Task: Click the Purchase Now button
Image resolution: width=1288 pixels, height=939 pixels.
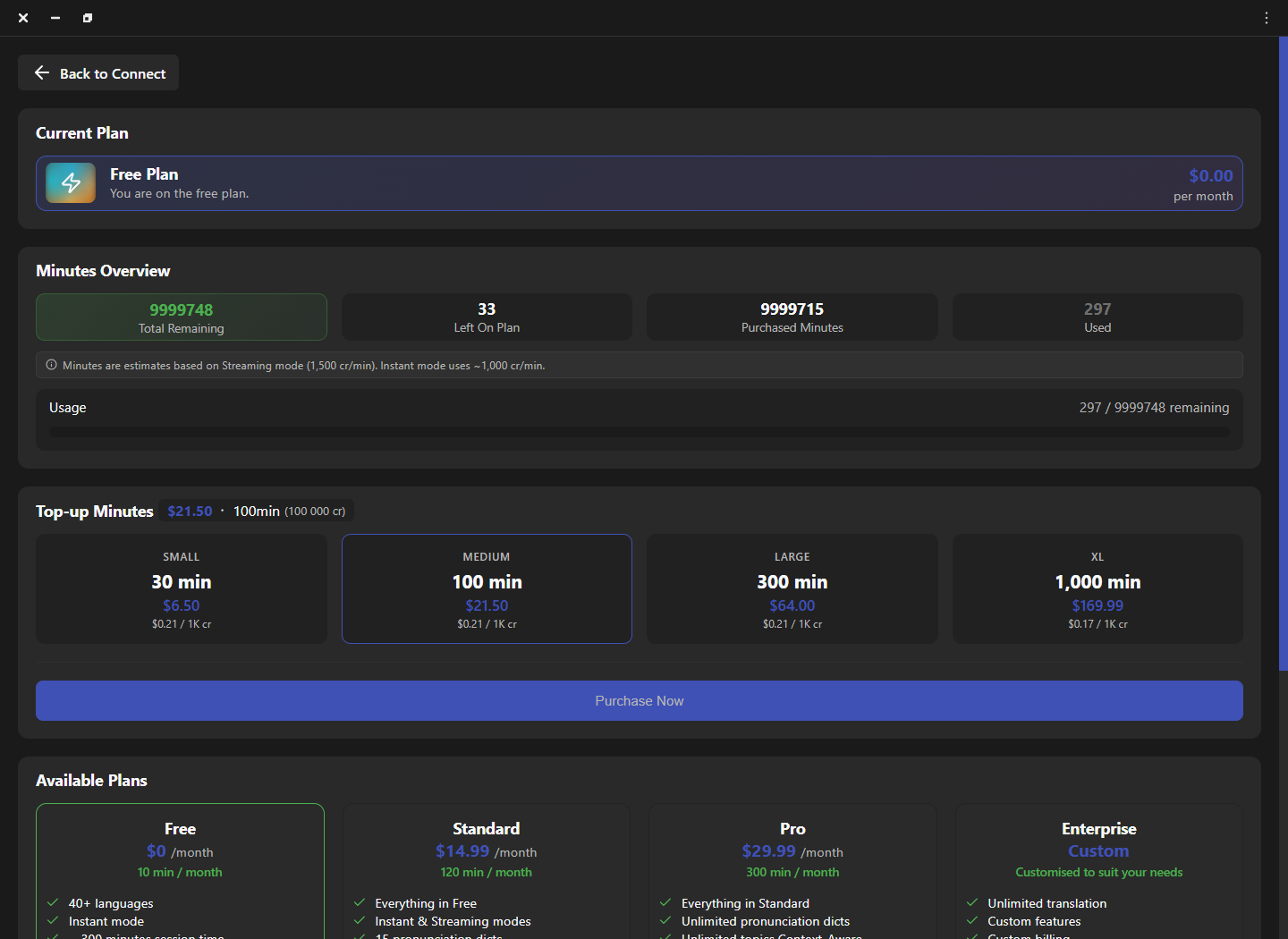Action: pyautogui.click(x=640, y=701)
